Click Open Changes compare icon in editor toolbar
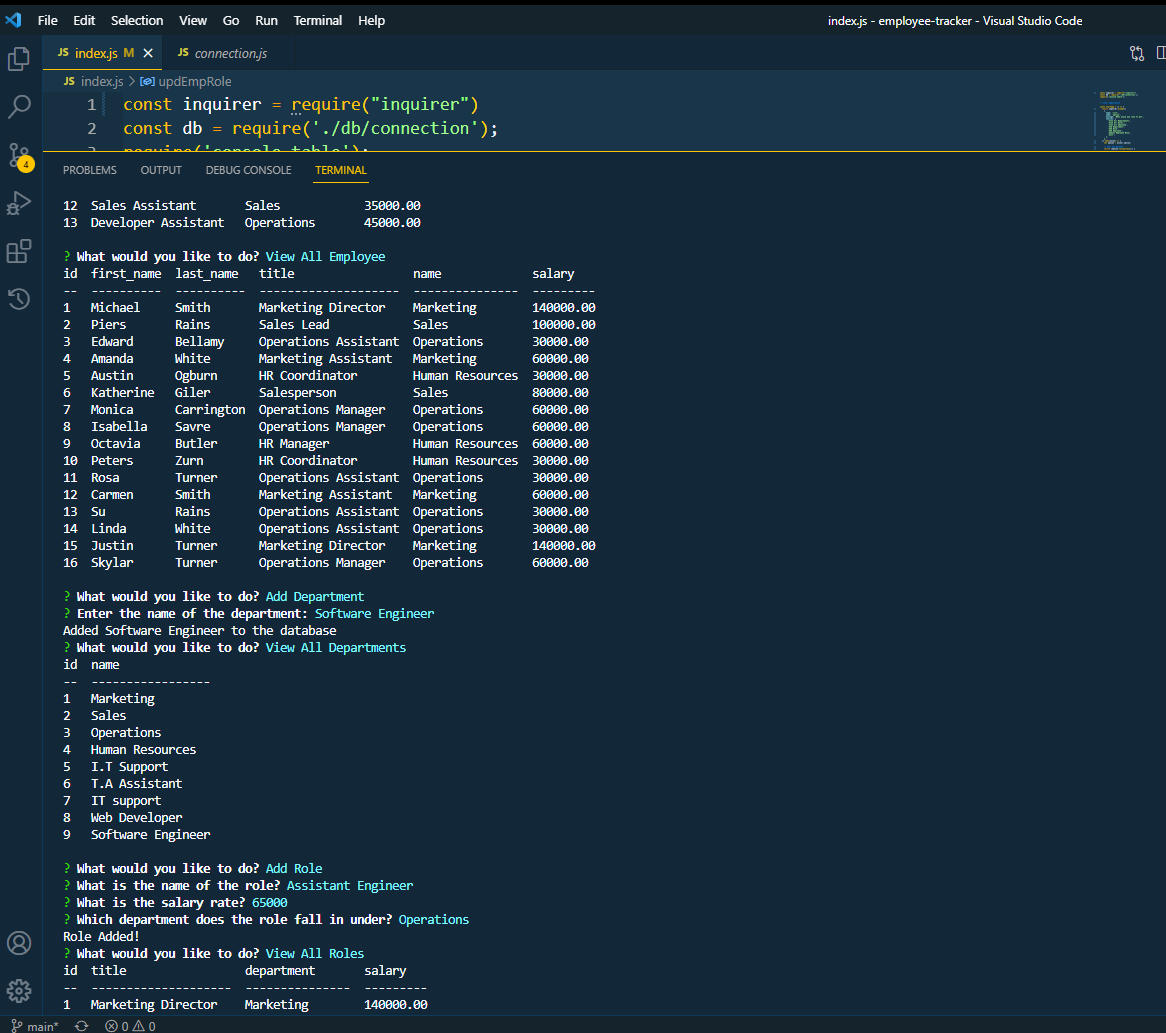Viewport: 1166px width, 1033px height. (1136, 54)
